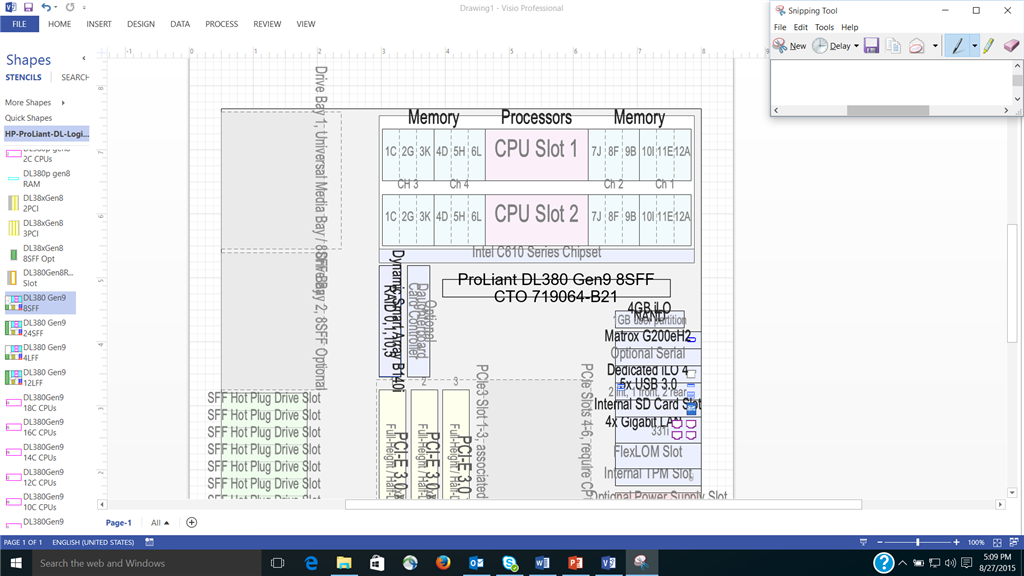This screenshot has height=576, width=1024.
Task: Click the Switch Windows status bar icon
Action: click(1014, 542)
